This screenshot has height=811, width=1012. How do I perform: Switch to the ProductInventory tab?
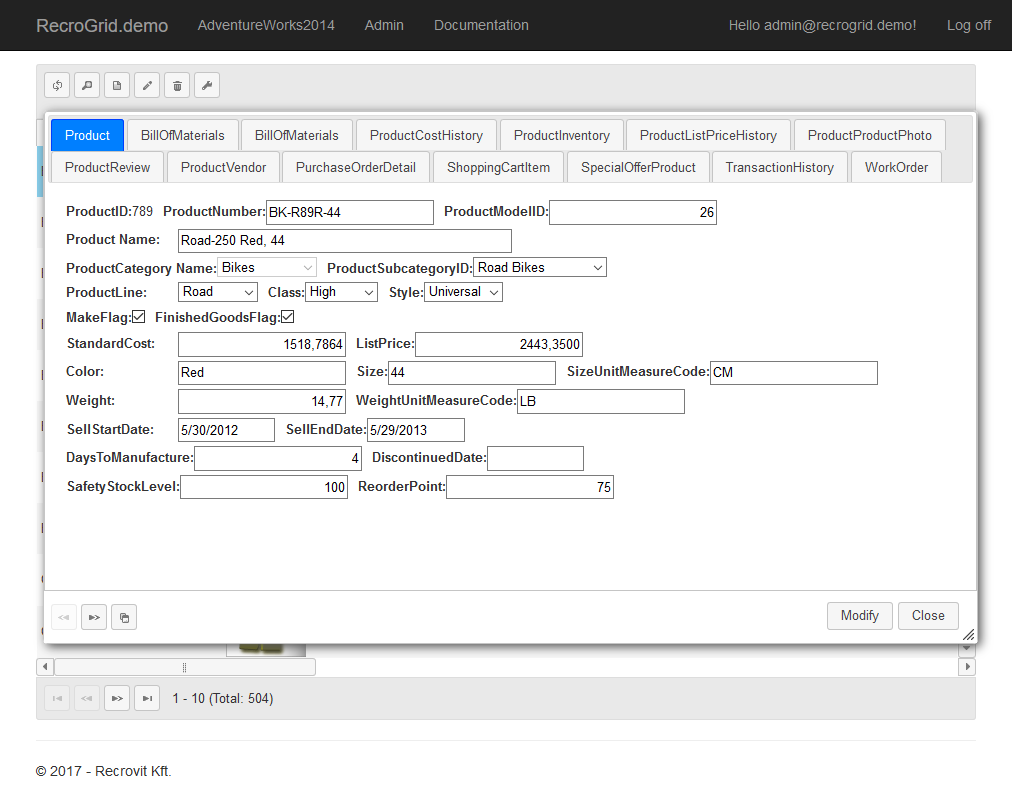(x=561, y=136)
